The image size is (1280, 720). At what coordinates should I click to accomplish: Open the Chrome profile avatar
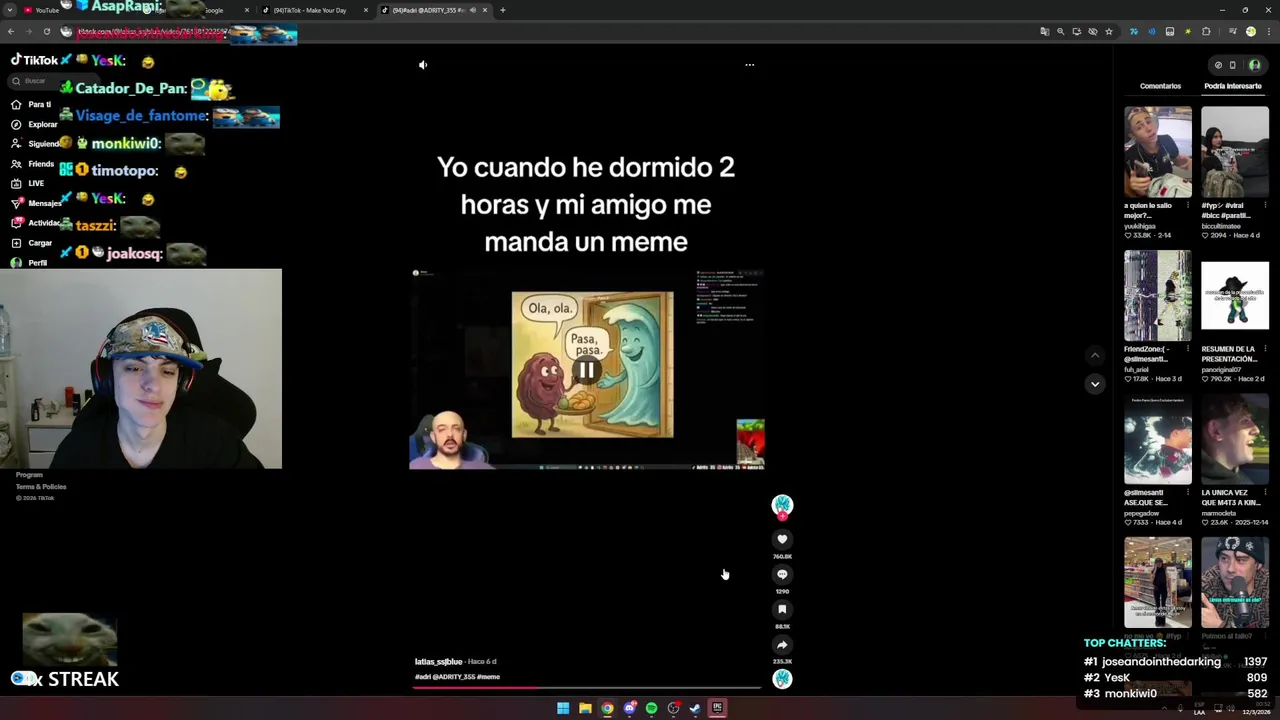pos(1250,32)
